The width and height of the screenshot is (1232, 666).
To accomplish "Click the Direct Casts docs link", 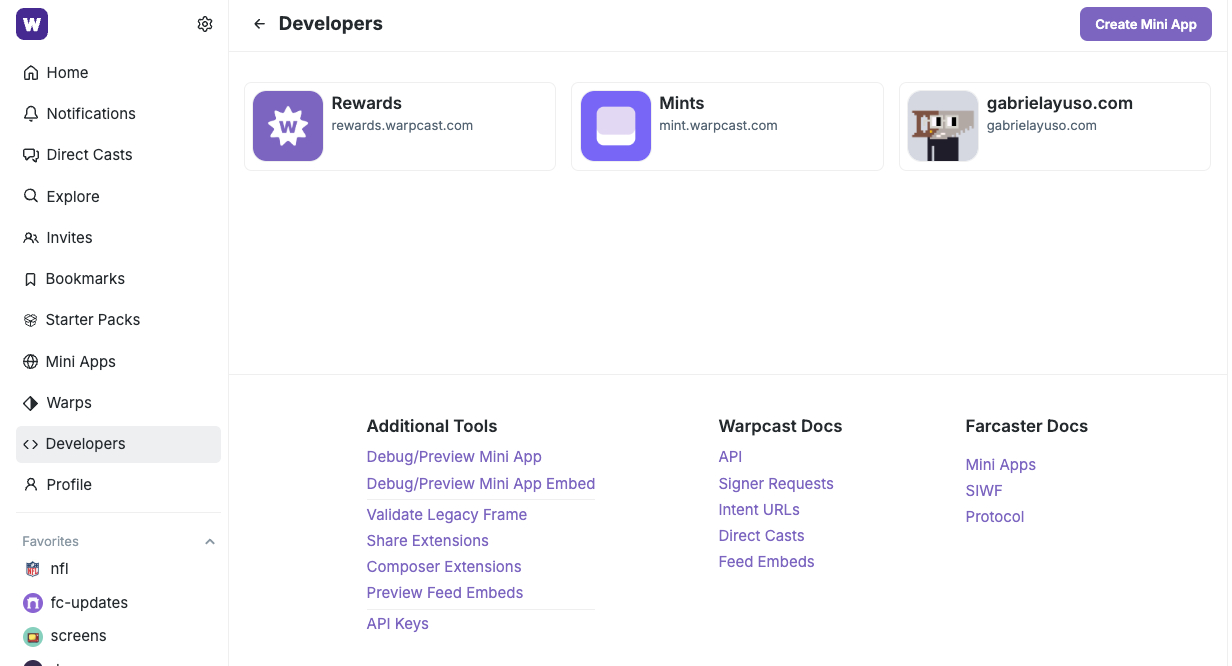I will tap(762, 535).
